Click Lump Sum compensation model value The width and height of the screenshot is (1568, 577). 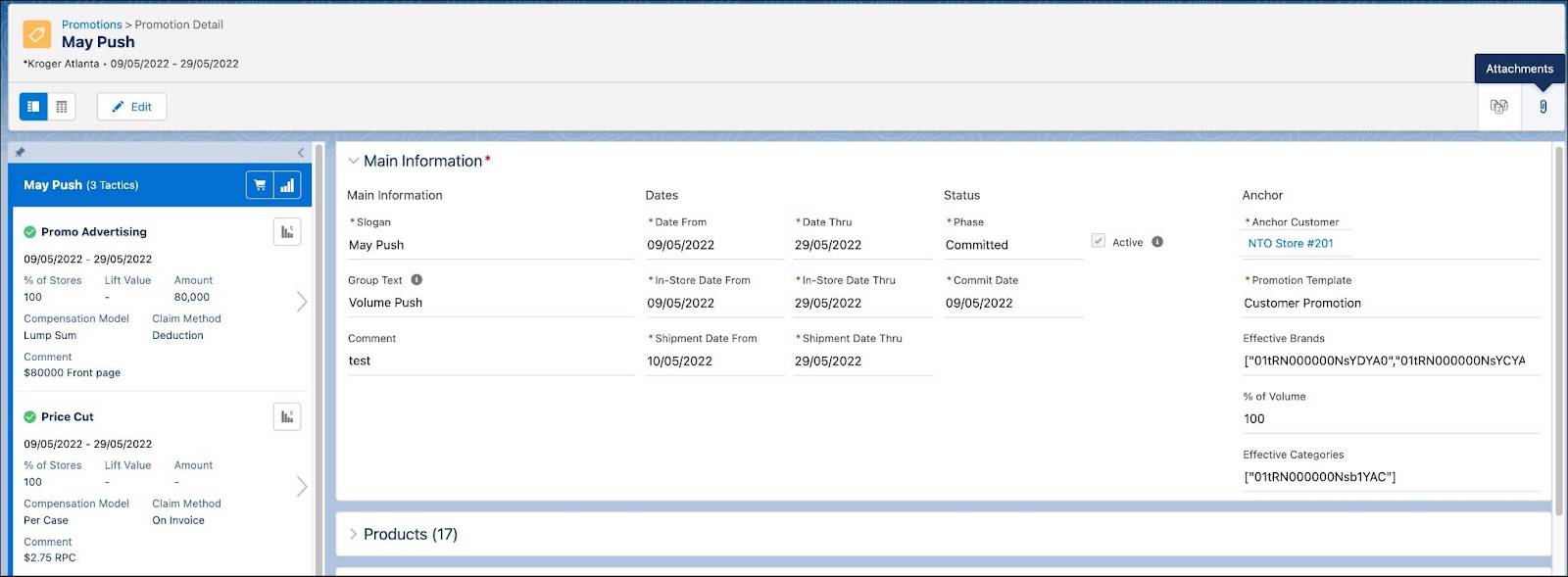(50, 336)
